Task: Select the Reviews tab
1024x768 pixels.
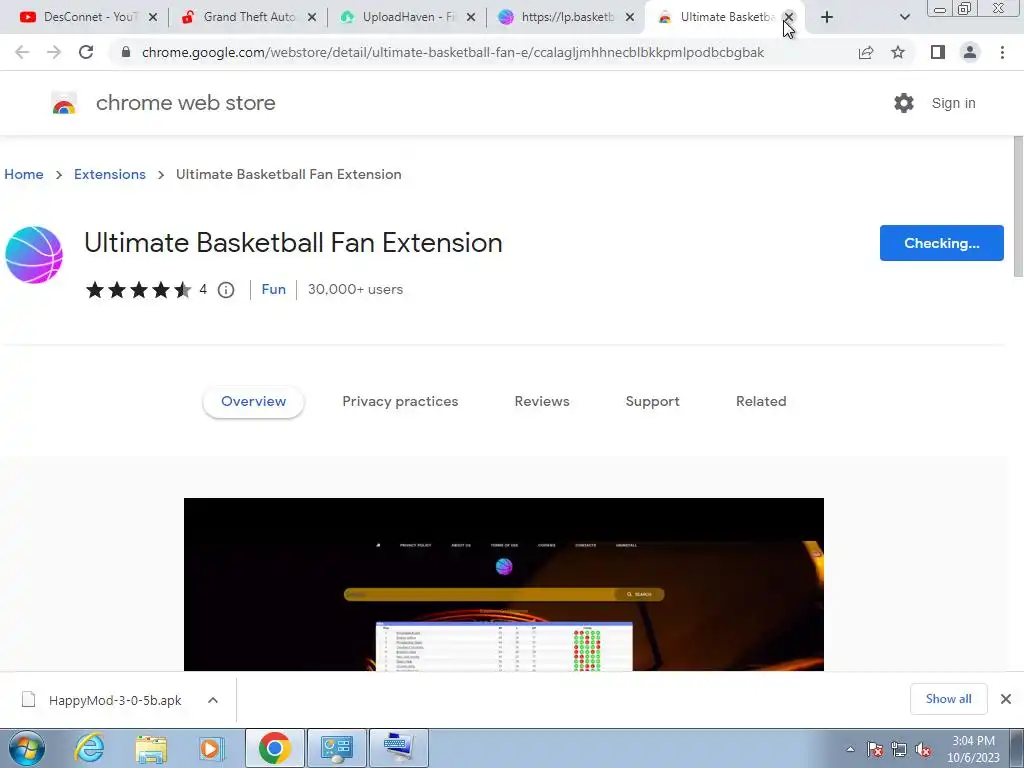Action: [542, 402]
